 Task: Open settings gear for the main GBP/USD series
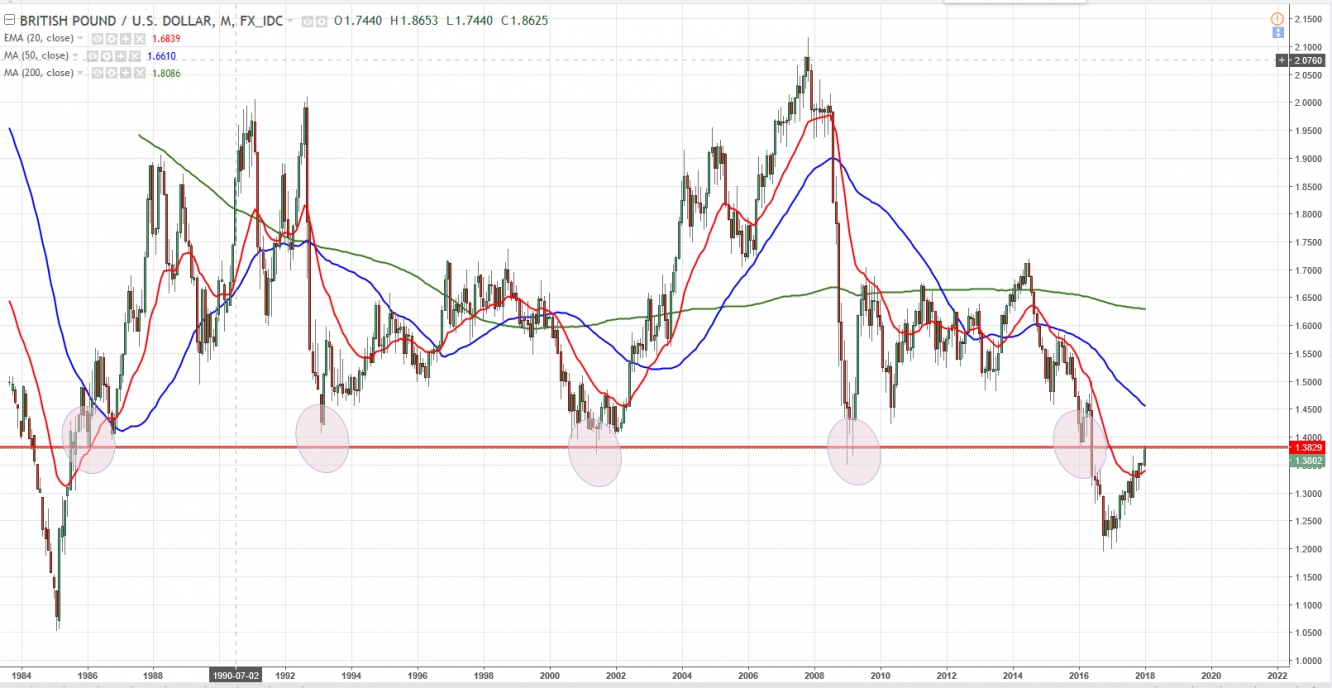click(x=321, y=21)
